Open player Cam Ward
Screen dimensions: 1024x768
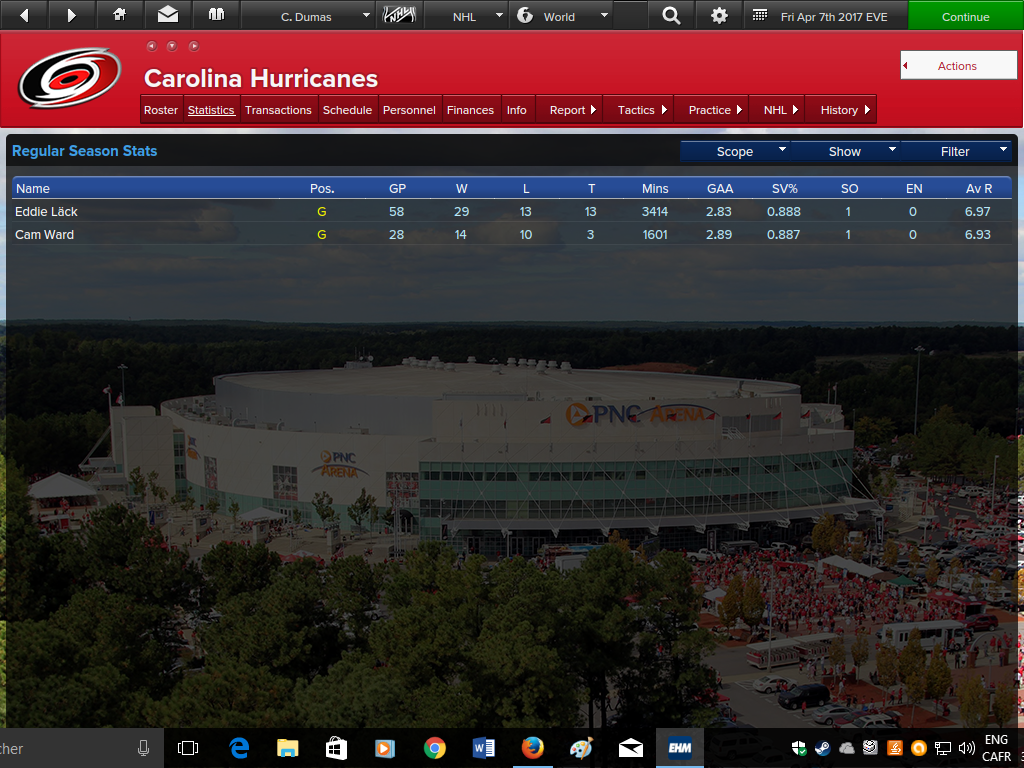coord(44,234)
